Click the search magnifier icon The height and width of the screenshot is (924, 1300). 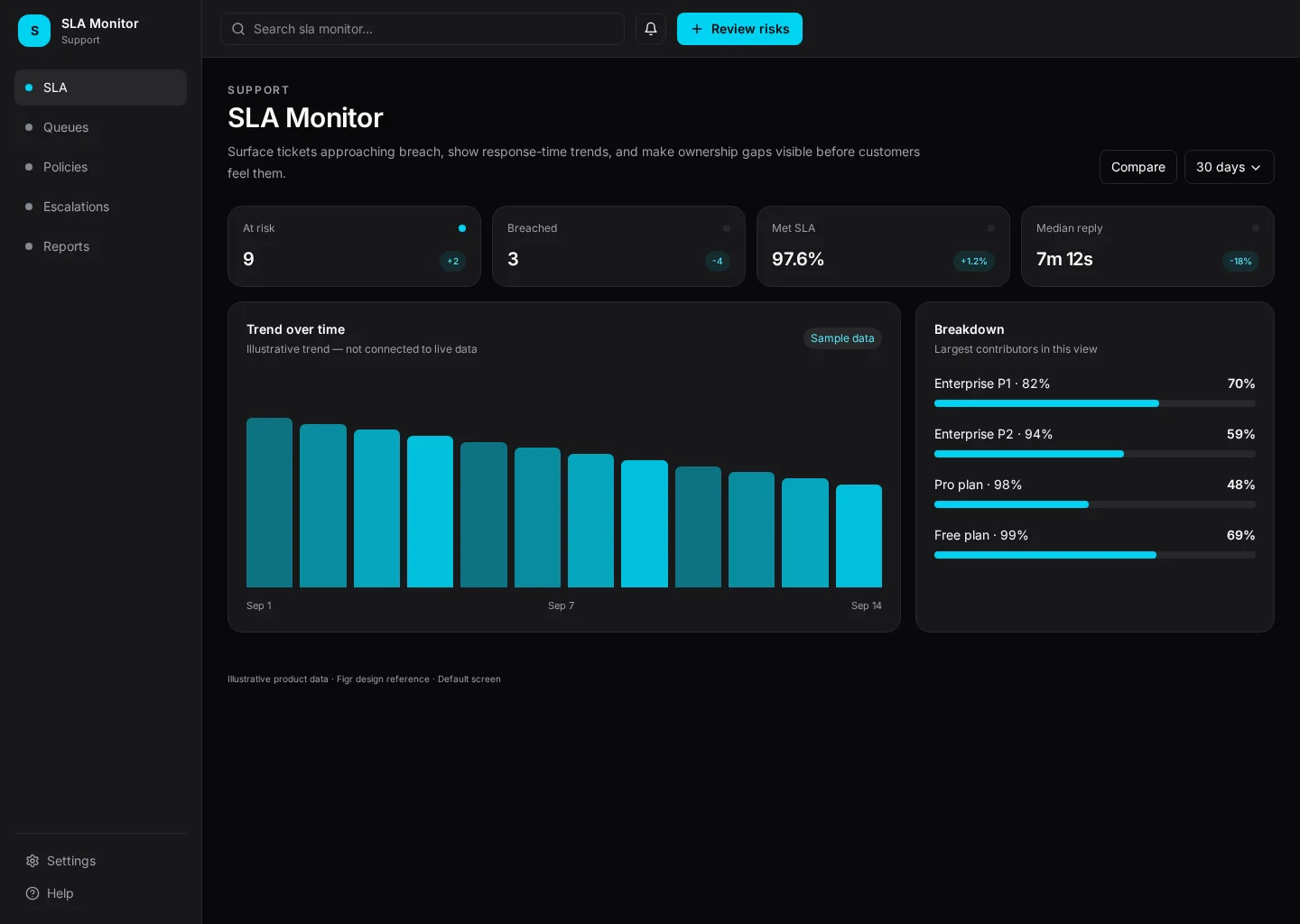coord(238,29)
